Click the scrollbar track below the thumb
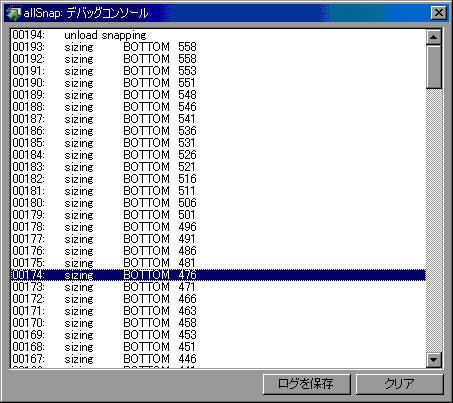 (434, 220)
